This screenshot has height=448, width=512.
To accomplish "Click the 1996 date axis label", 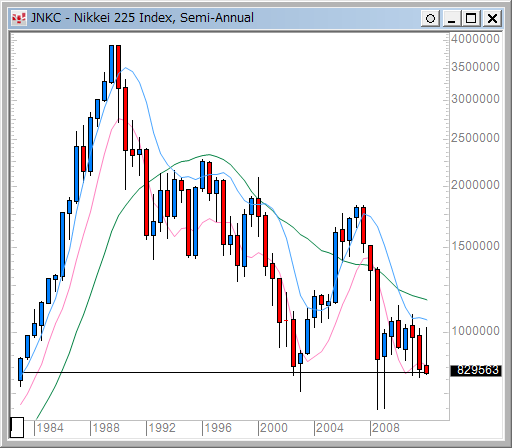I will tap(218, 428).
